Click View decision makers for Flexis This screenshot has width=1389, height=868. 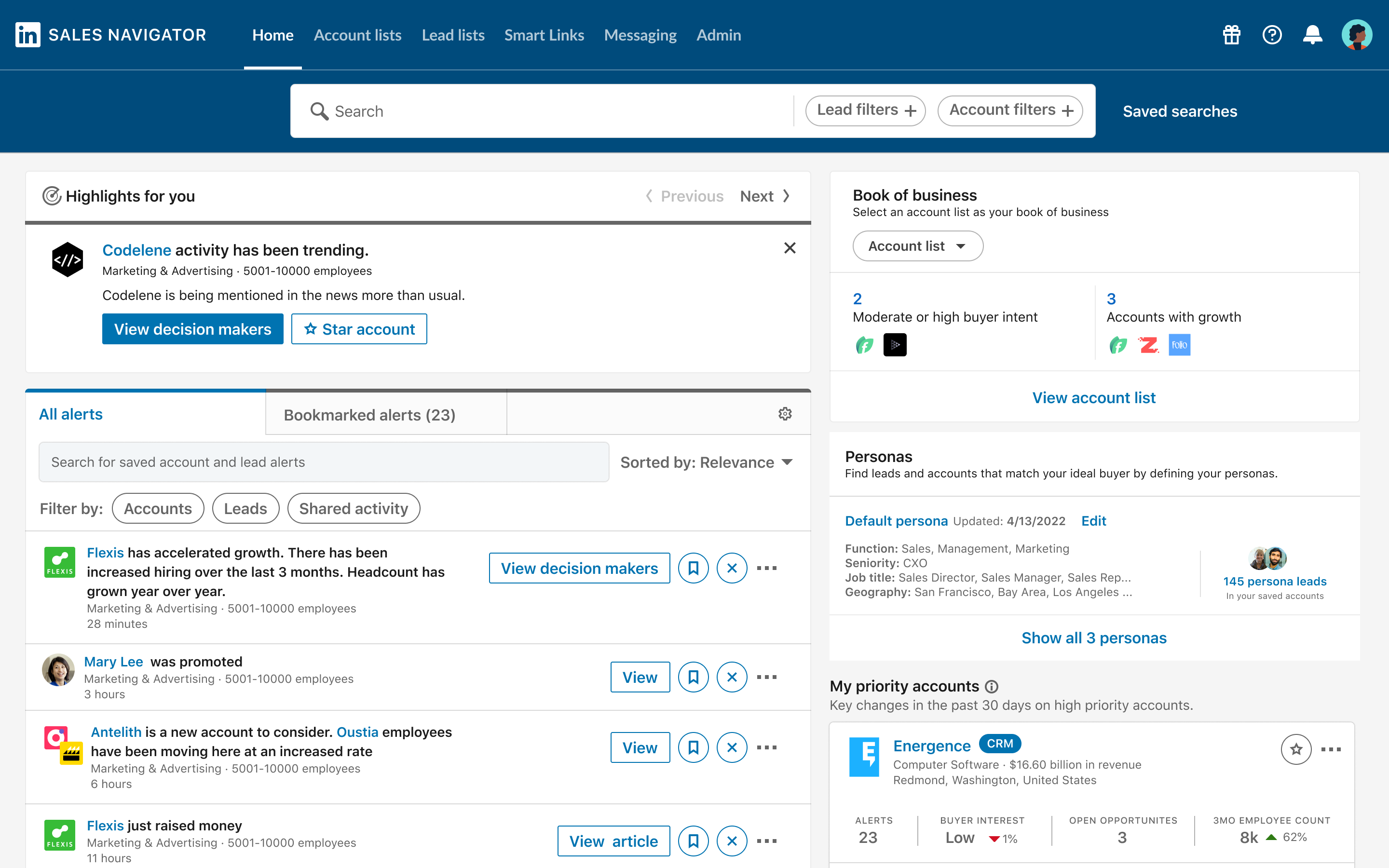coord(579,569)
